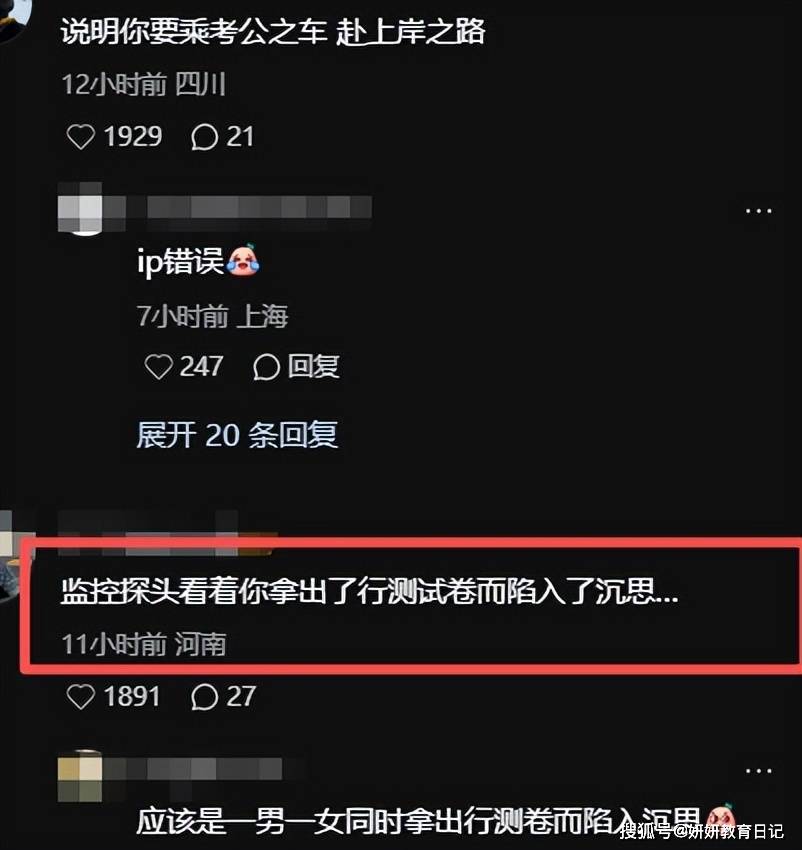
Task: Like the comment with 1891 likes
Action: [81, 697]
